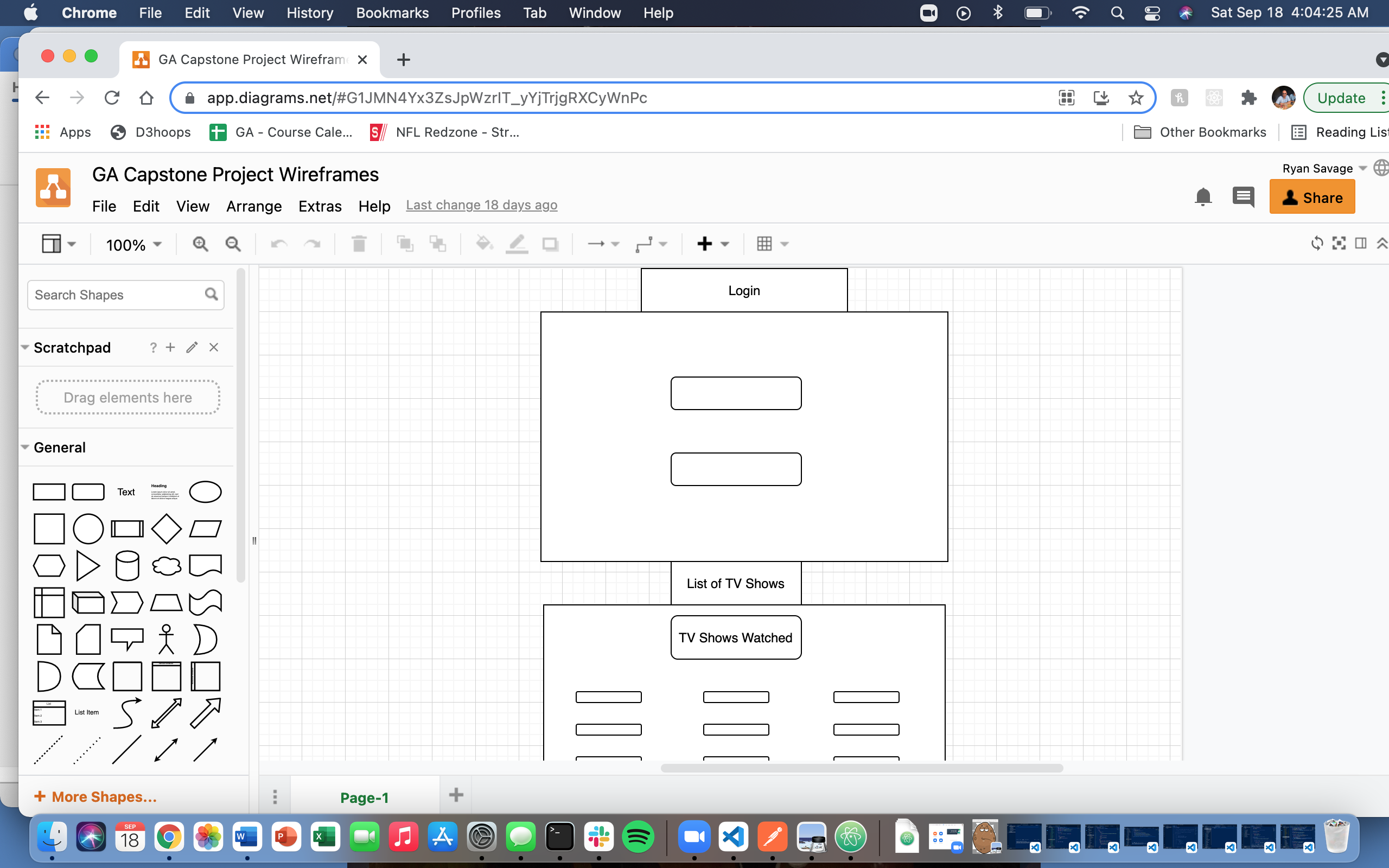The width and height of the screenshot is (1389, 868).
Task: Open the 100% zoom level dropdown
Action: [133, 245]
